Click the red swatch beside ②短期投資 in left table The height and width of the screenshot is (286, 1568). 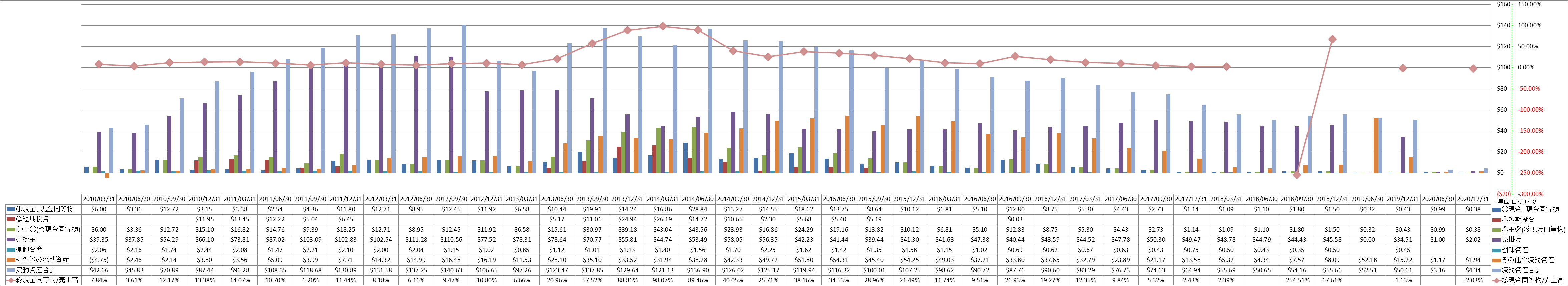10,219
